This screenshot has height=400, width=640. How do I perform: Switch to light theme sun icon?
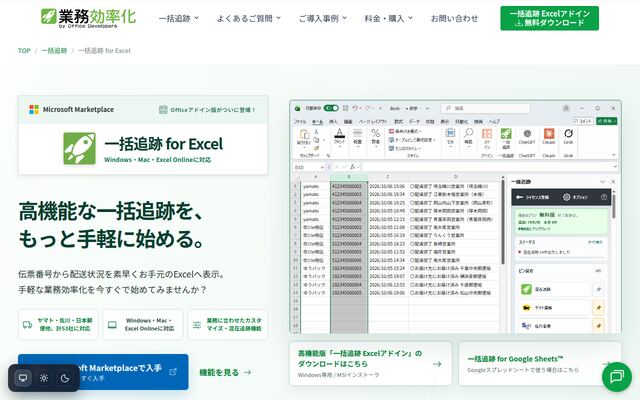click(44, 378)
